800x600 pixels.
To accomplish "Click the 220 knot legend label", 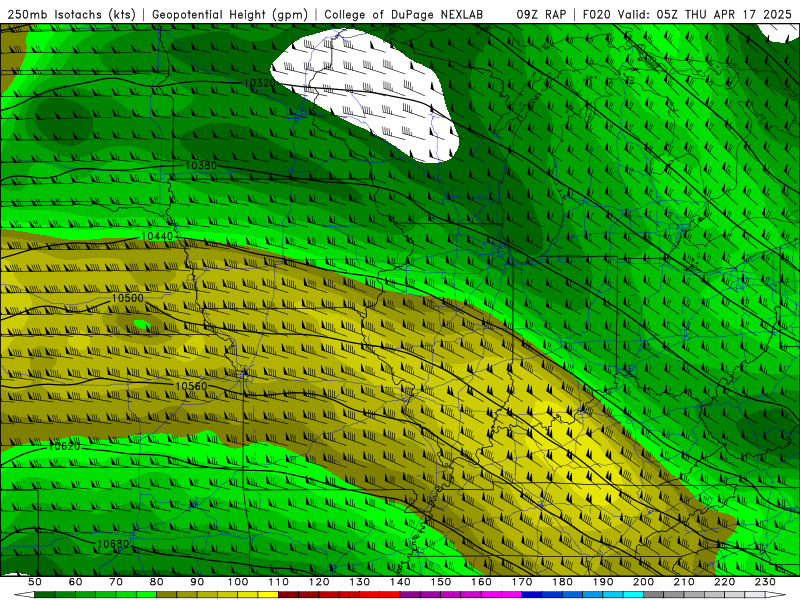I will click(x=724, y=582).
